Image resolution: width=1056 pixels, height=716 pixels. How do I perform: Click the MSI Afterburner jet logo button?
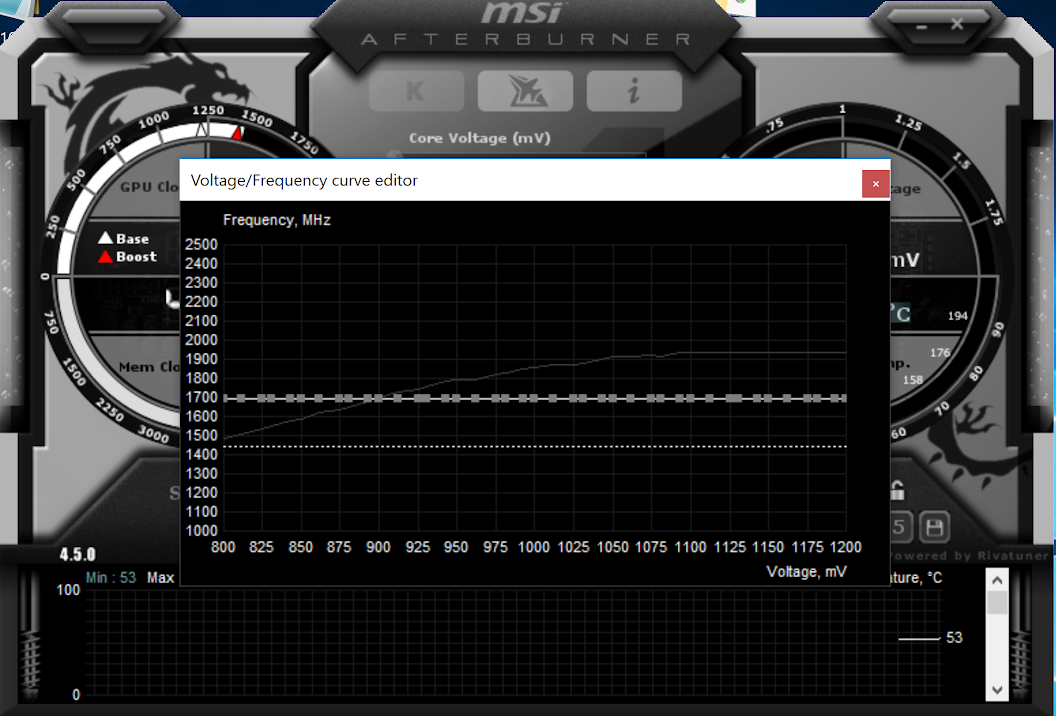tap(525, 91)
